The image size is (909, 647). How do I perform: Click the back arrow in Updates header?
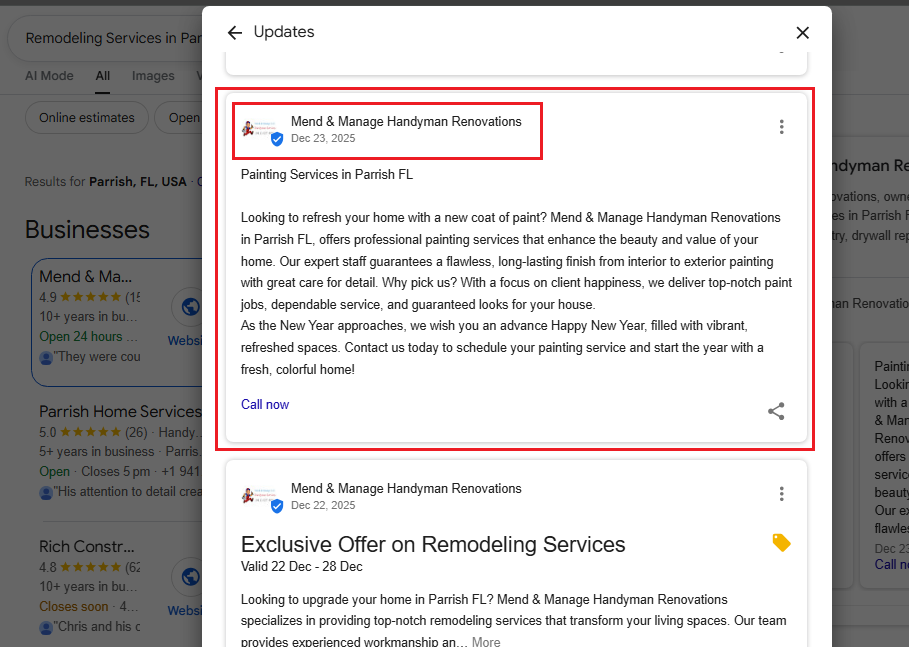click(235, 33)
